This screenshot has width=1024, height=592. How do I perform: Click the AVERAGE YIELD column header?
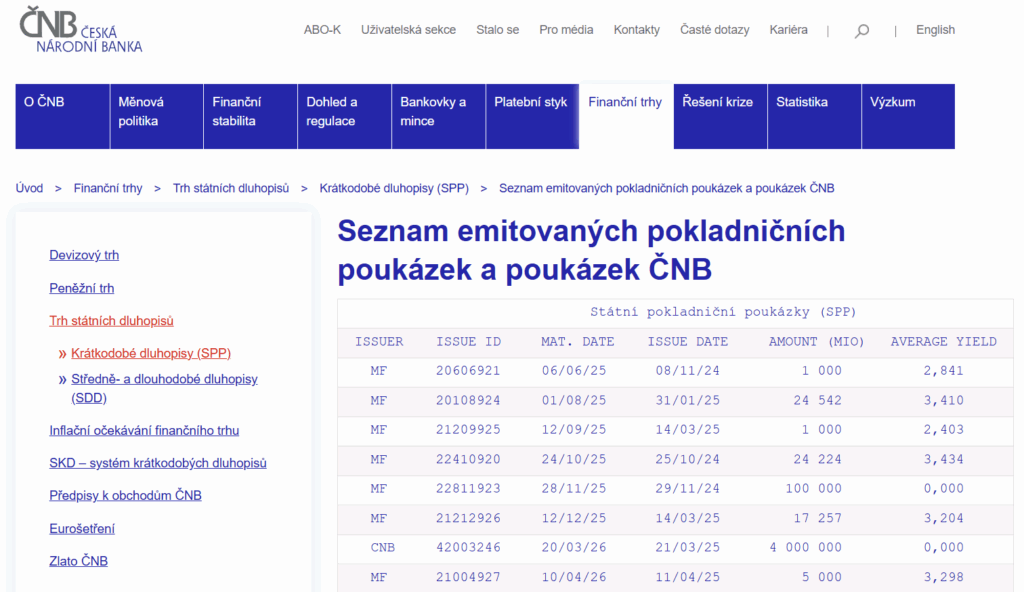[x=944, y=342]
